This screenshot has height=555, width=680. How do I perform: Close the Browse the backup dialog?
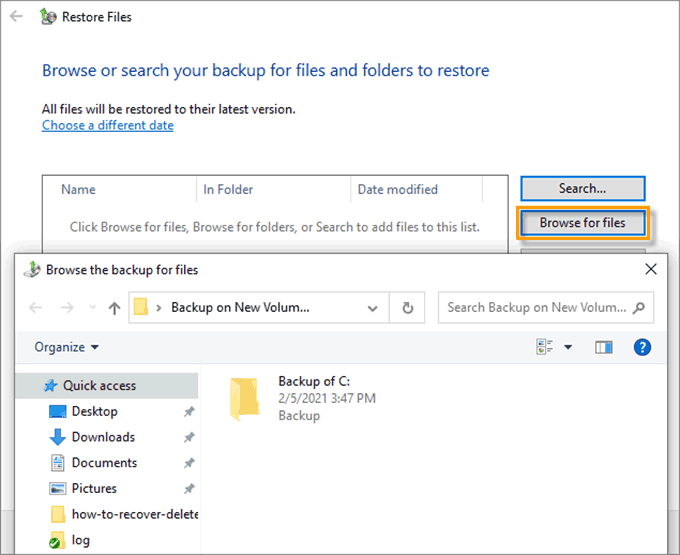[651, 269]
